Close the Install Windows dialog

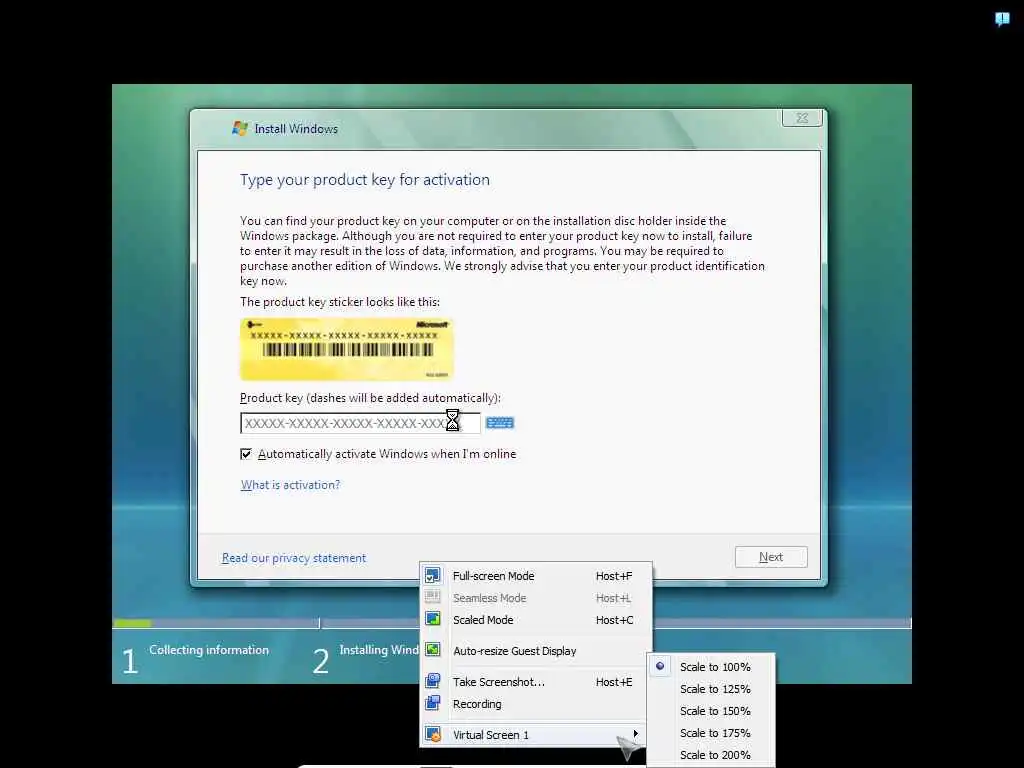(802, 118)
